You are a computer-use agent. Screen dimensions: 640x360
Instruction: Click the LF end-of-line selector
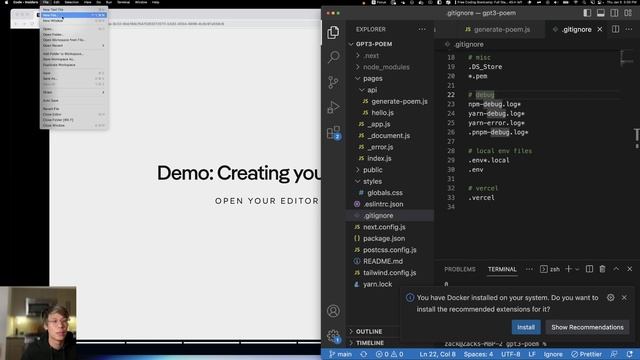point(532,354)
